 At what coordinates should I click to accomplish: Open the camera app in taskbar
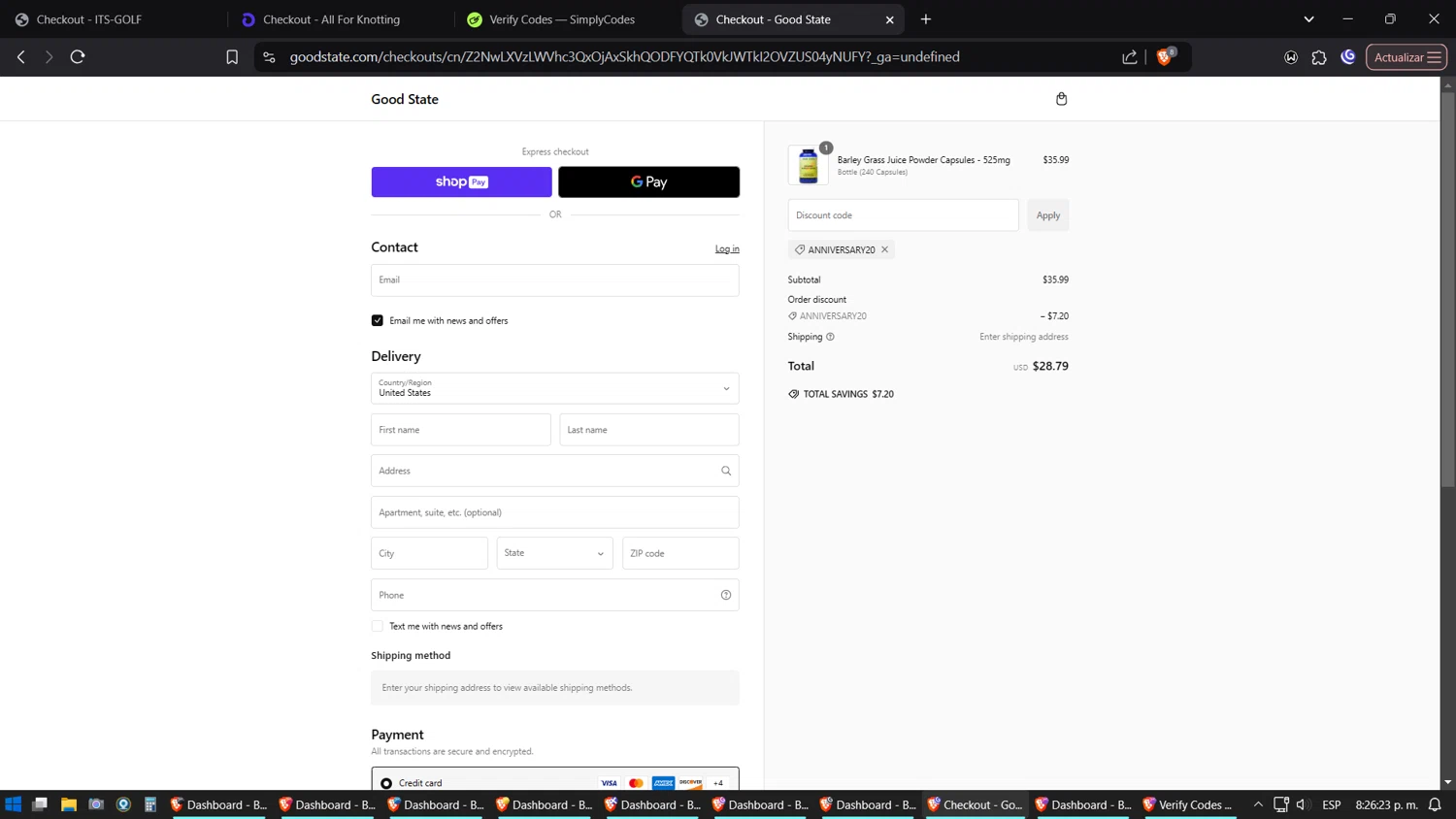click(96, 804)
